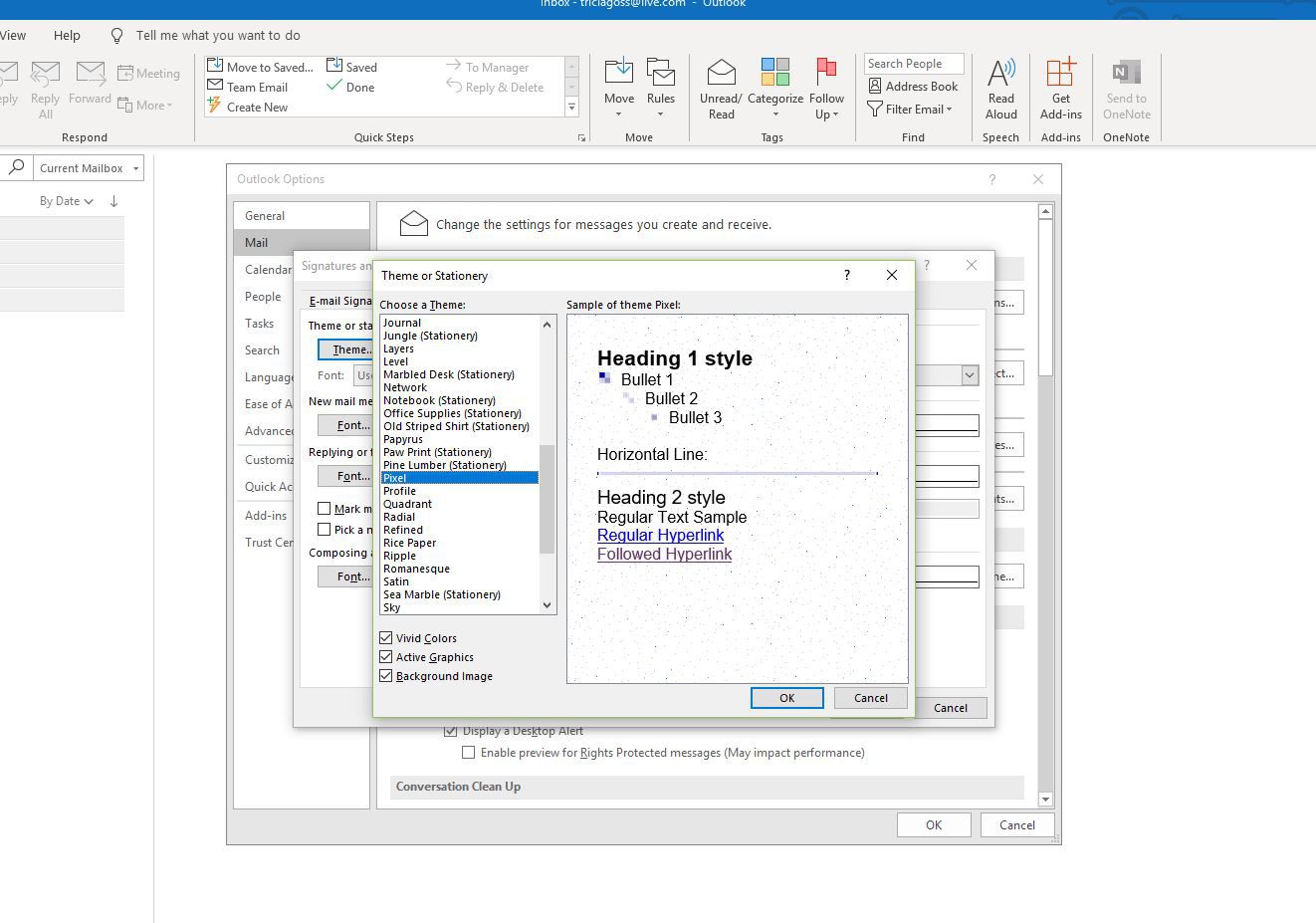
Task: Open the dropdown behind the theme dialog
Action: [x=969, y=374]
